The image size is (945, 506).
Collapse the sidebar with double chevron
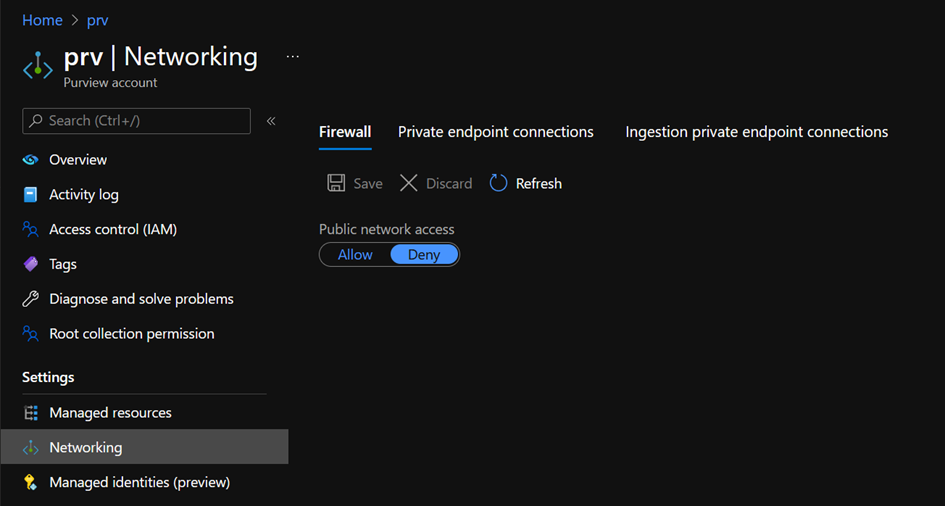pyautogui.click(x=271, y=121)
